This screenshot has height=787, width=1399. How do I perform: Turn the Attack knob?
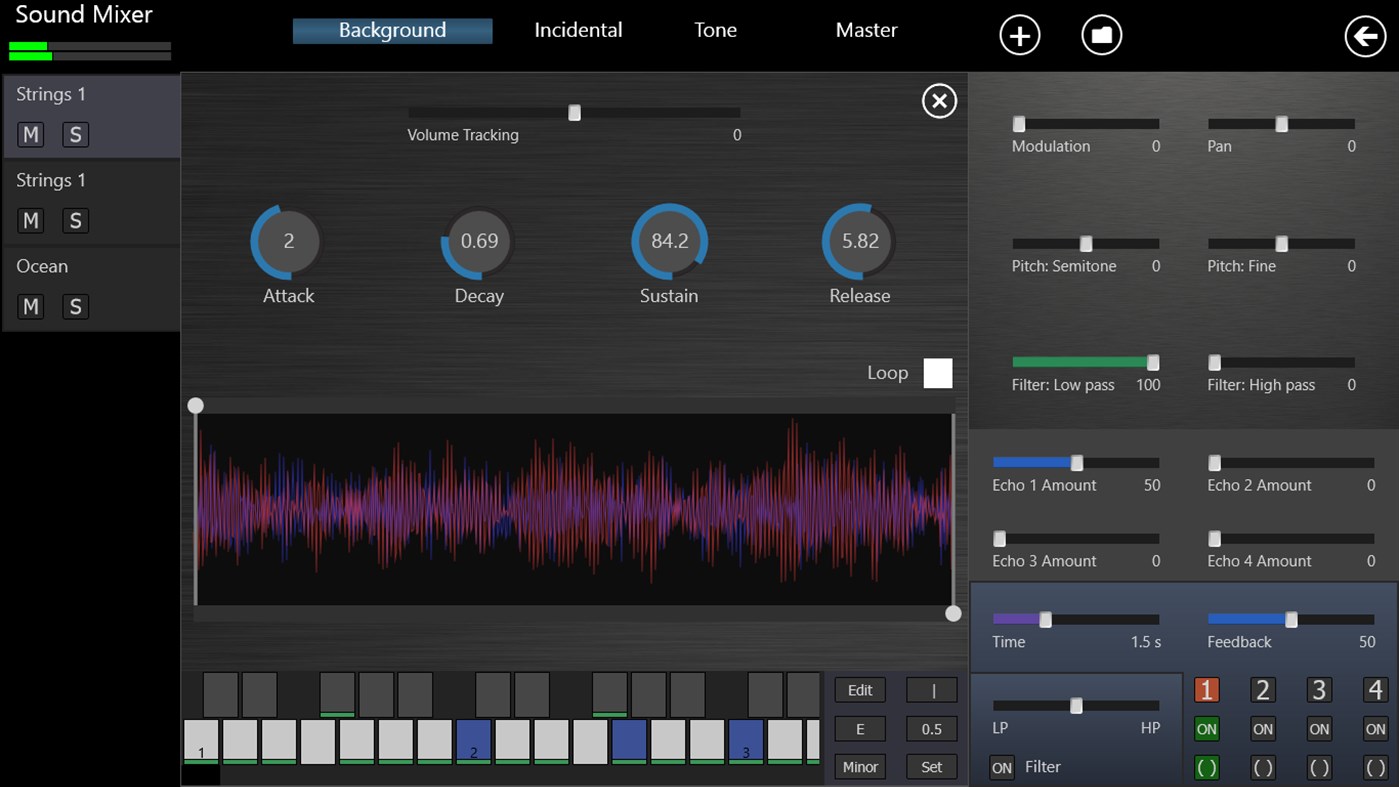(x=287, y=240)
